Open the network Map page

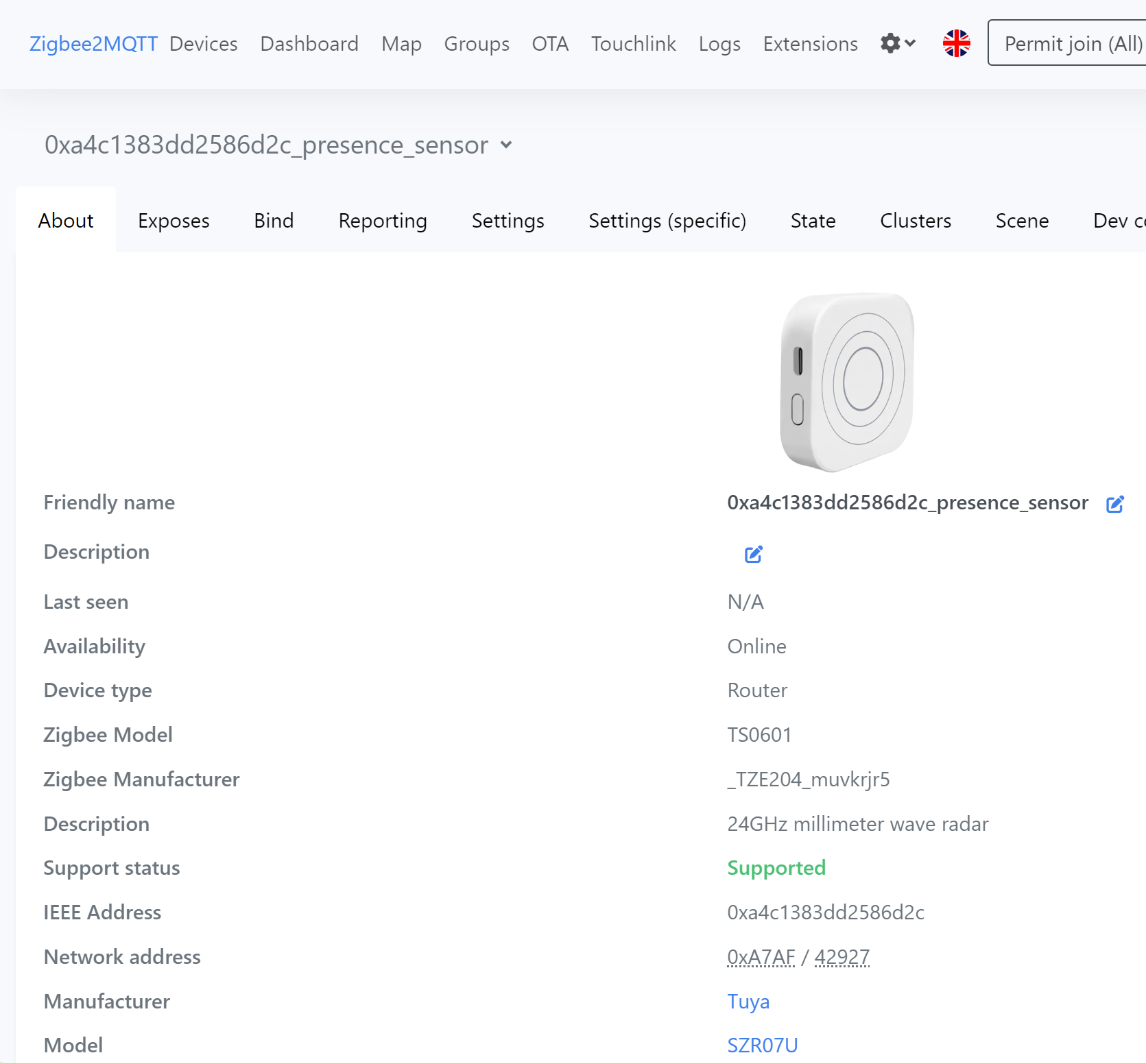coord(401,43)
